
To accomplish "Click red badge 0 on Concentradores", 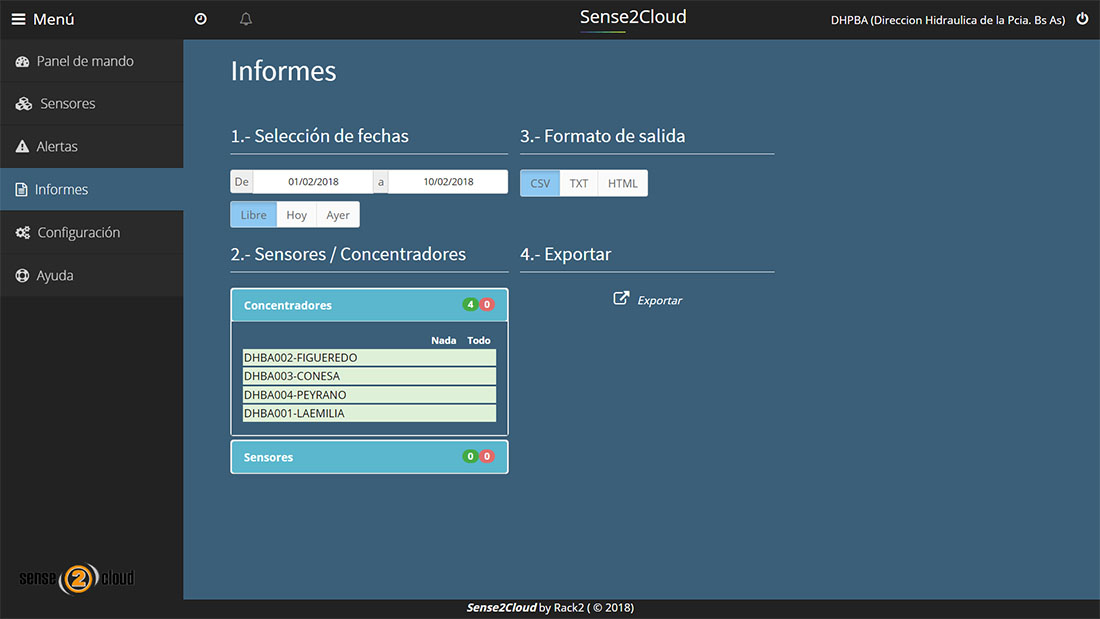I will (487, 305).
